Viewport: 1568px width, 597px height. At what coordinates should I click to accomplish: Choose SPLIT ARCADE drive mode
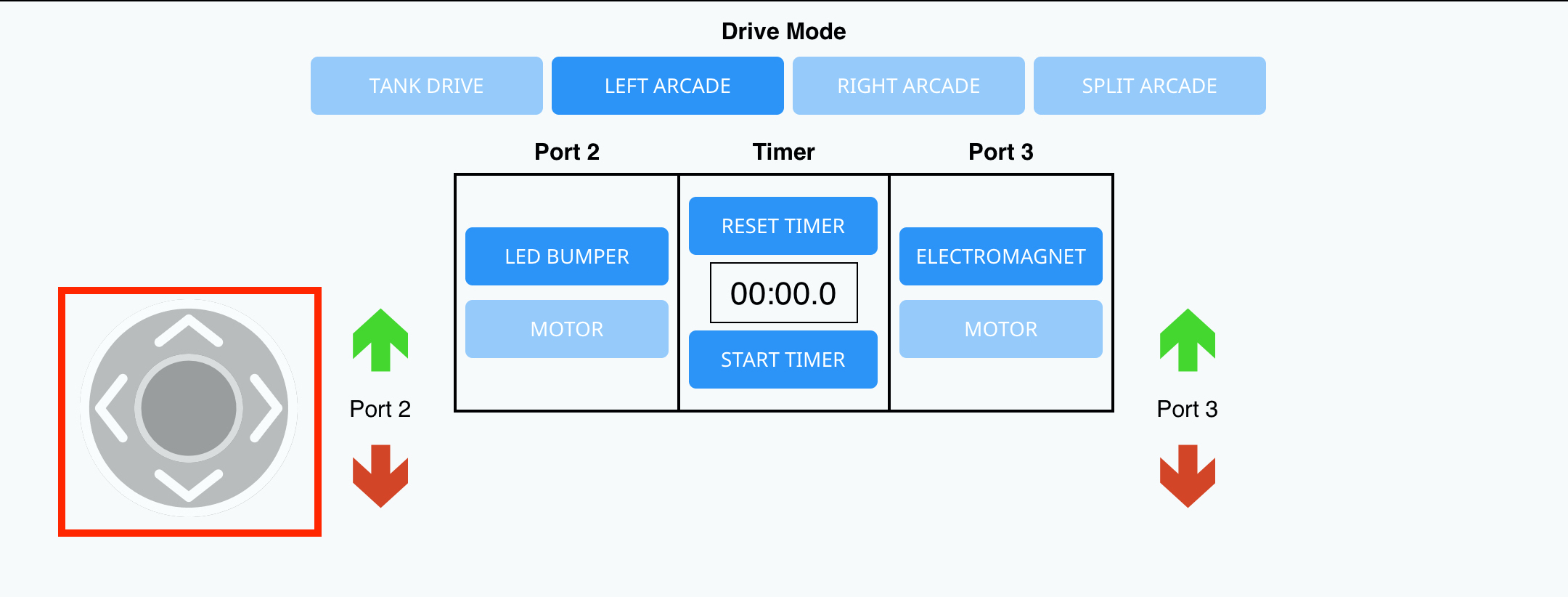1149,85
